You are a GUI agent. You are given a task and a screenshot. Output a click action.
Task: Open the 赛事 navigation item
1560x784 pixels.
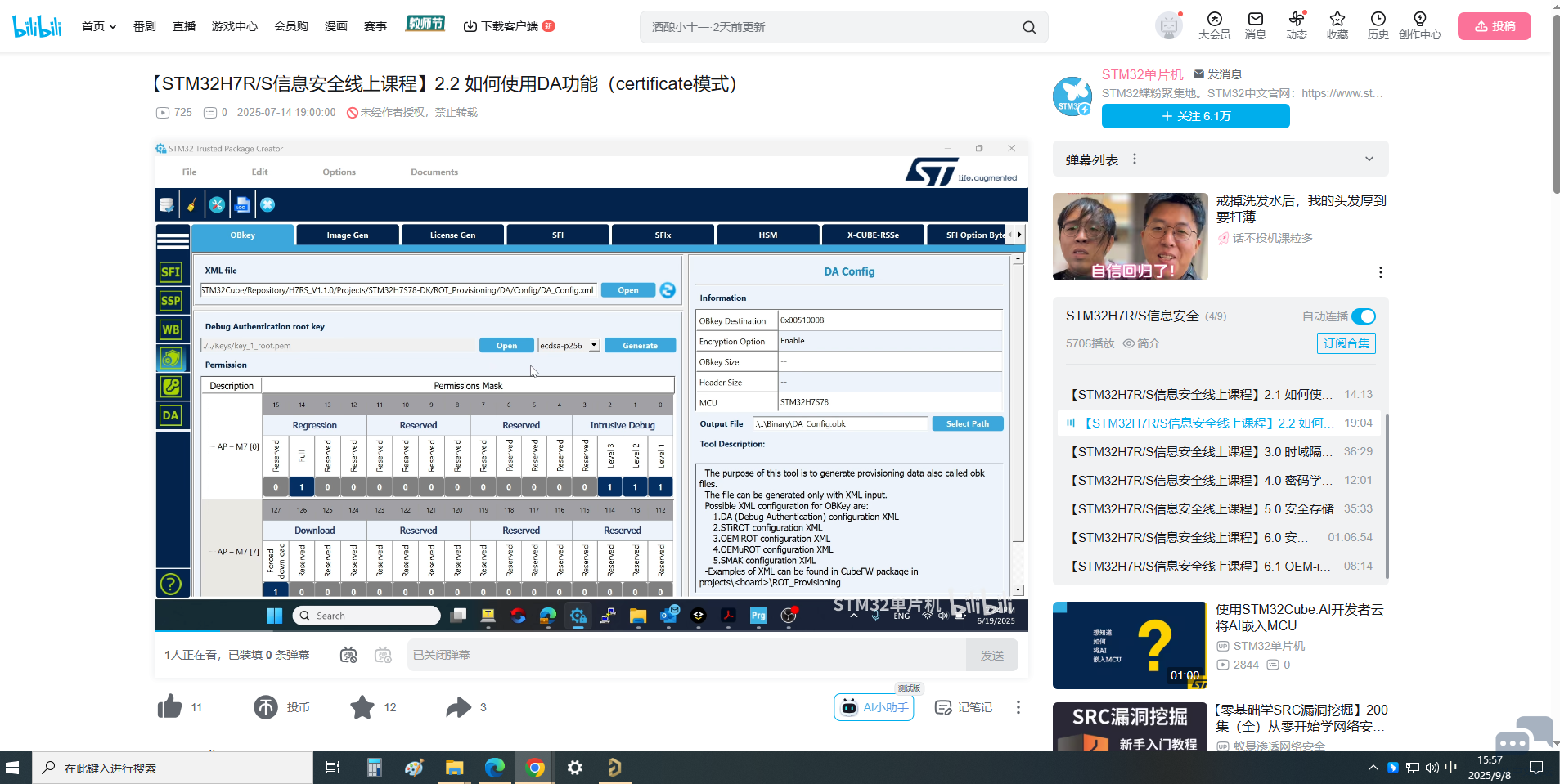375,26
